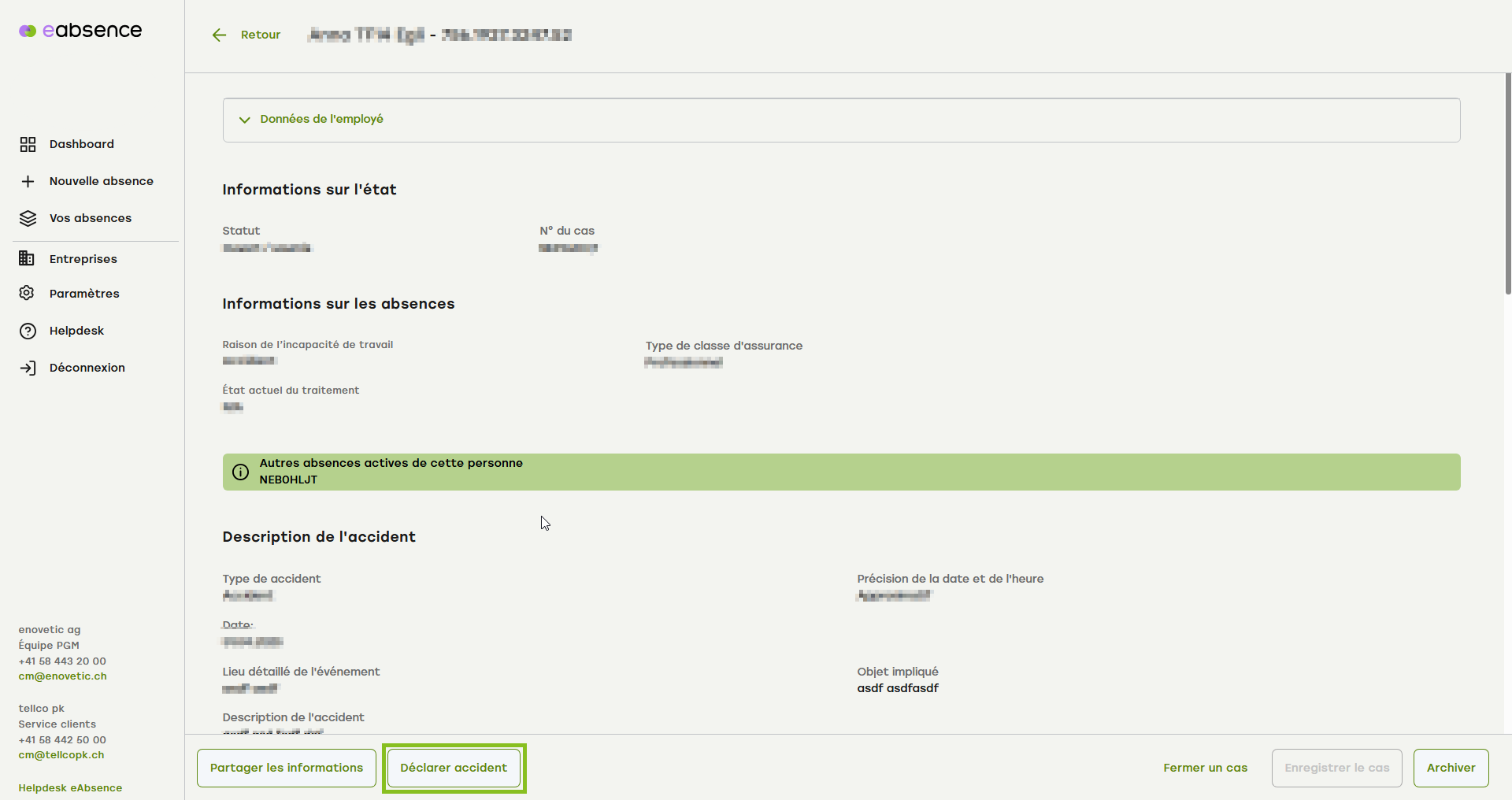Click the Entreprises building icon

27,258
